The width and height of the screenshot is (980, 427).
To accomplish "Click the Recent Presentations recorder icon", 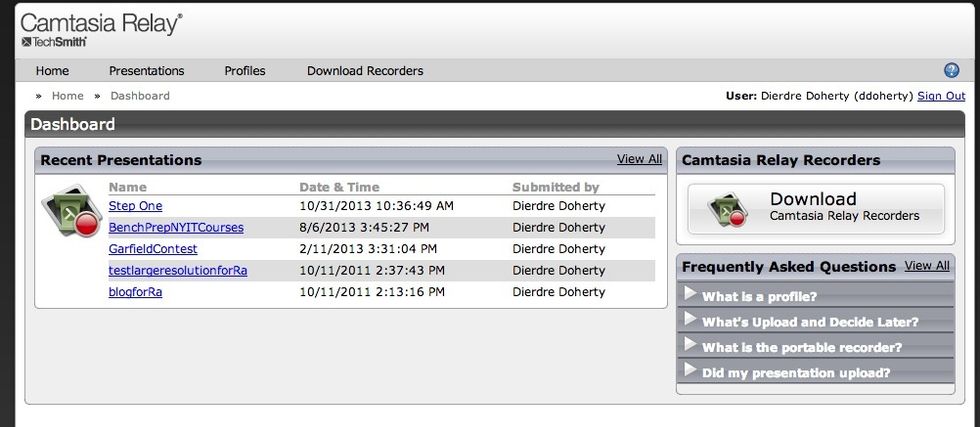I will point(71,211).
